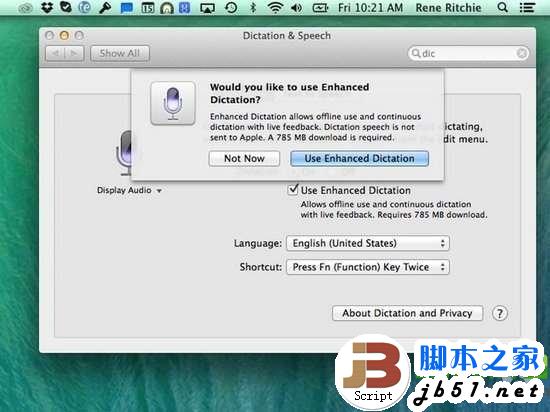Open the Language dropdown
Screen dimensions: 550x412
pyautogui.click(x=368, y=243)
